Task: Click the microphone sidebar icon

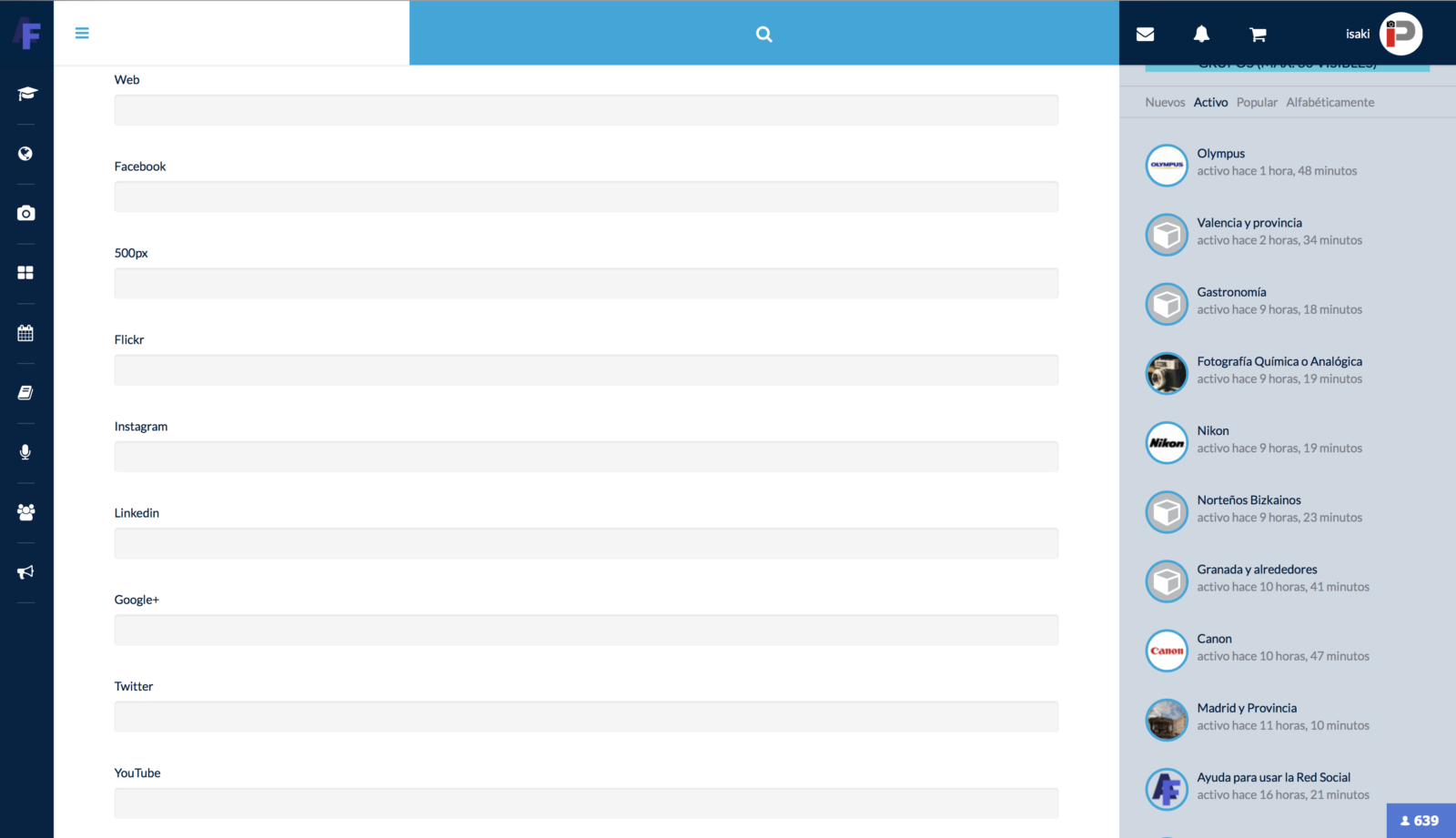Action: (x=26, y=452)
